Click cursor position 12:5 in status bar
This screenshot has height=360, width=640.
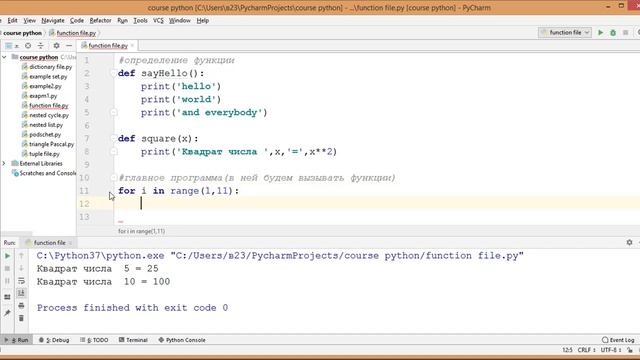point(567,350)
